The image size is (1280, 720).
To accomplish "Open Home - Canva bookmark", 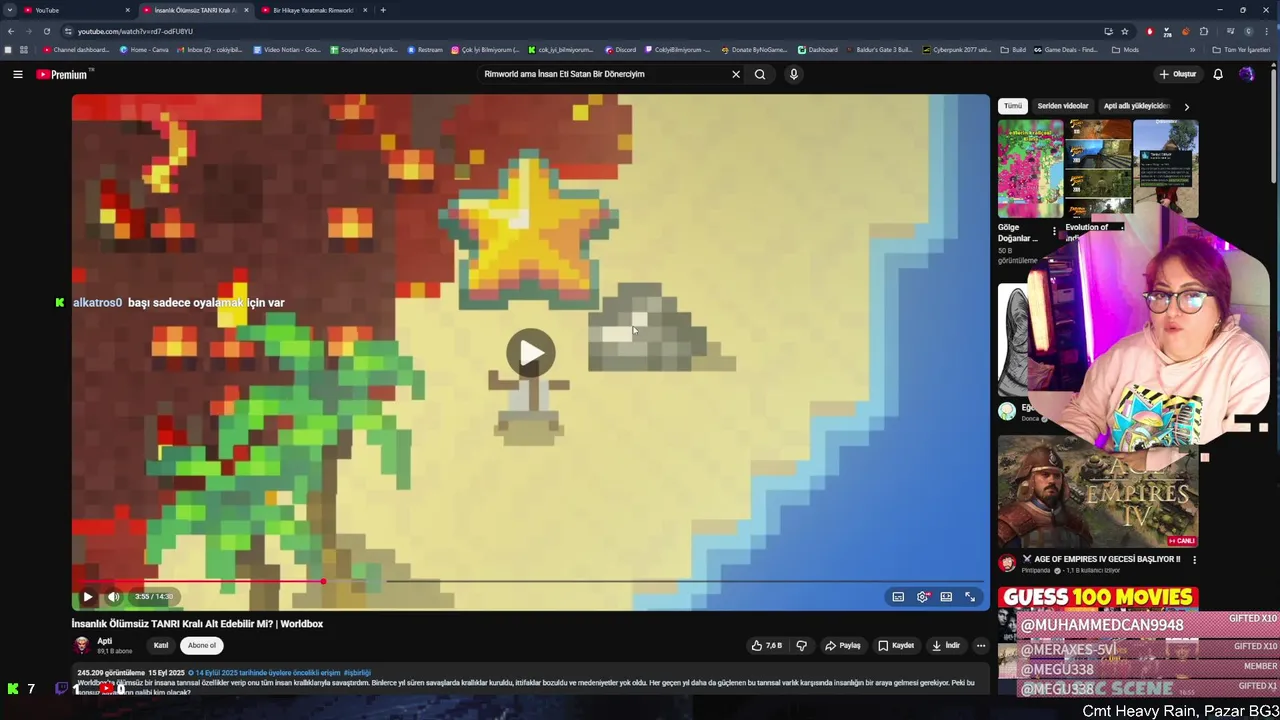I will tap(144, 50).
